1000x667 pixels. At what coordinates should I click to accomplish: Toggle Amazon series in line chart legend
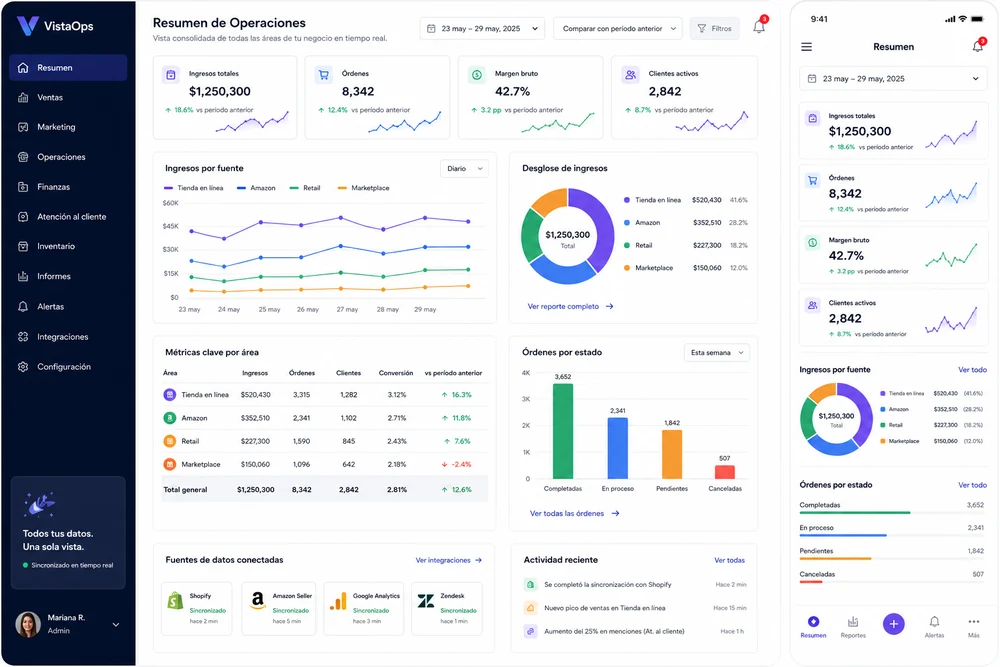(256, 188)
